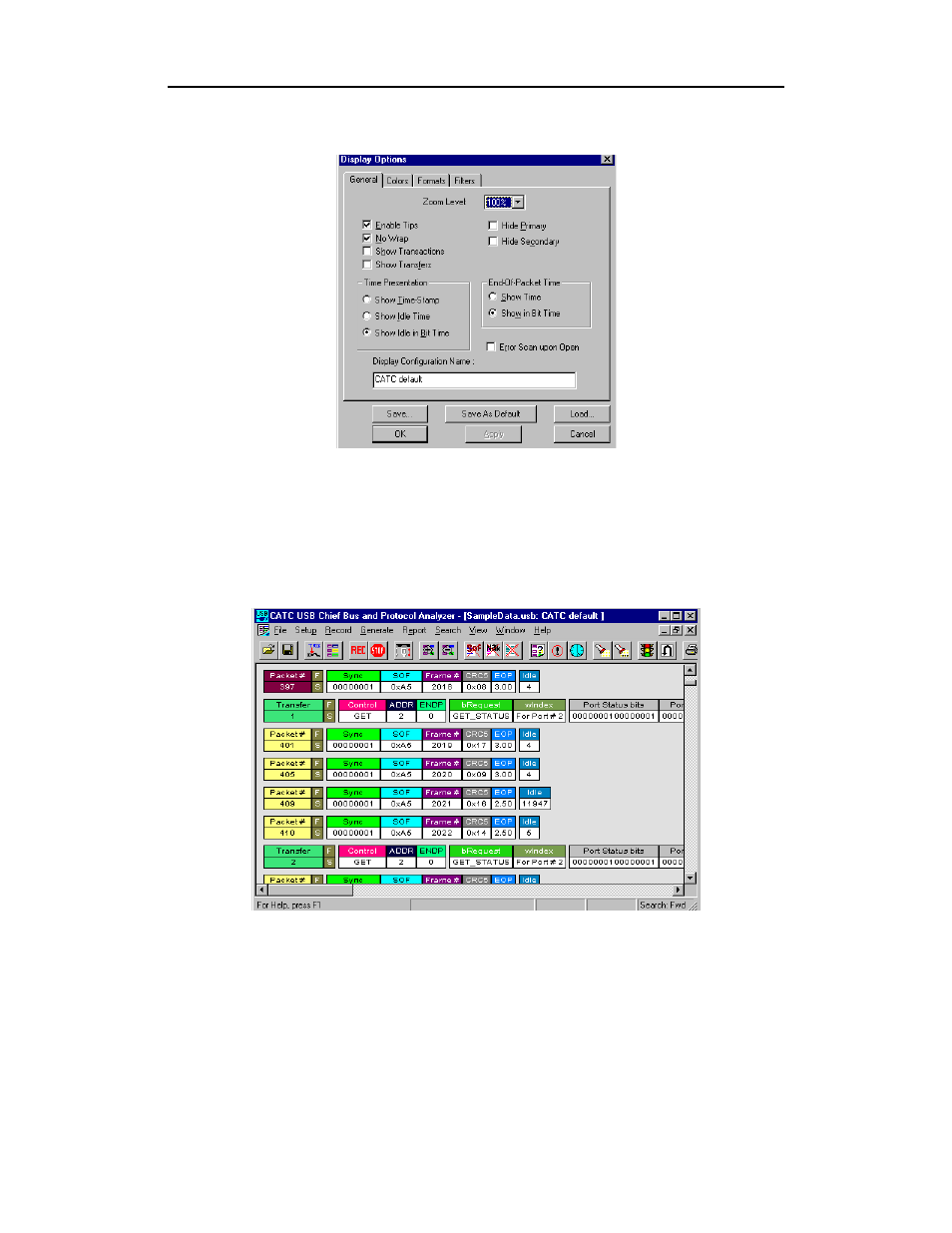Stop recording with the red STOP icon
Image resolution: width=952 pixels, height=1233 pixels.
point(378,650)
